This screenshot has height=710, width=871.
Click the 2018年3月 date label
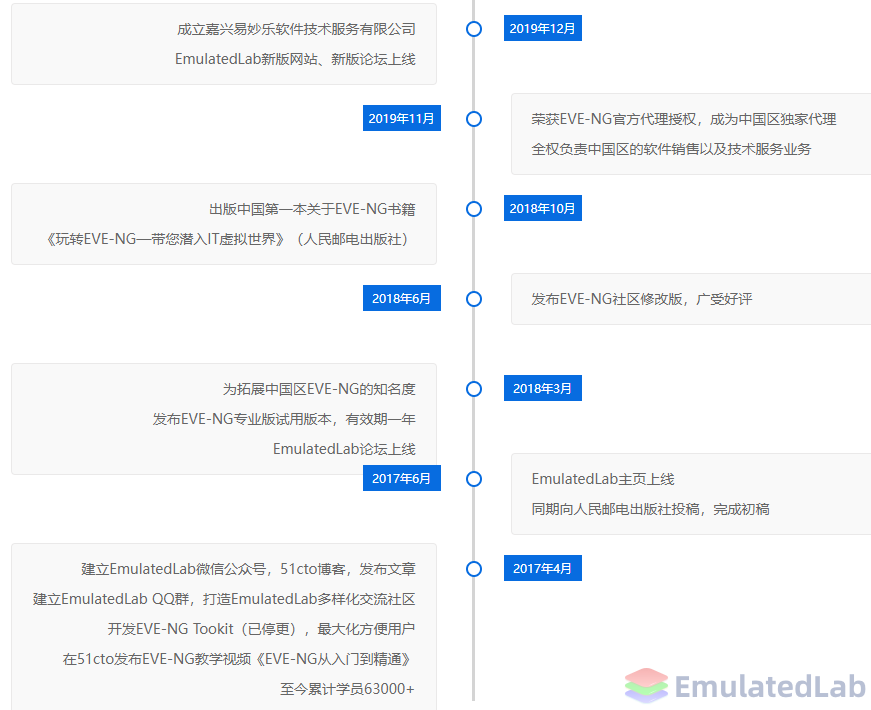coord(543,388)
